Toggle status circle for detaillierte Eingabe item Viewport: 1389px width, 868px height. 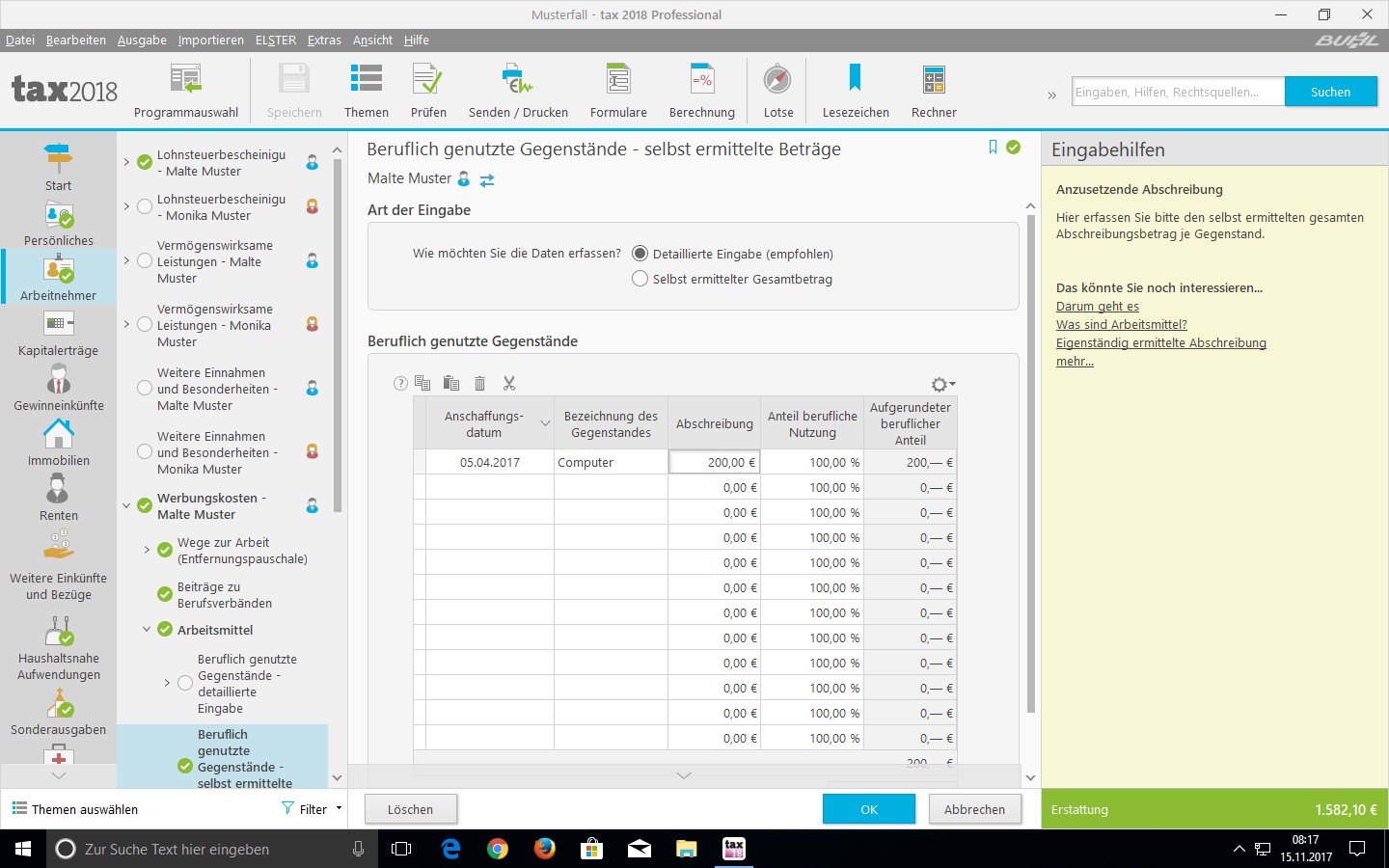tap(185, 683)
